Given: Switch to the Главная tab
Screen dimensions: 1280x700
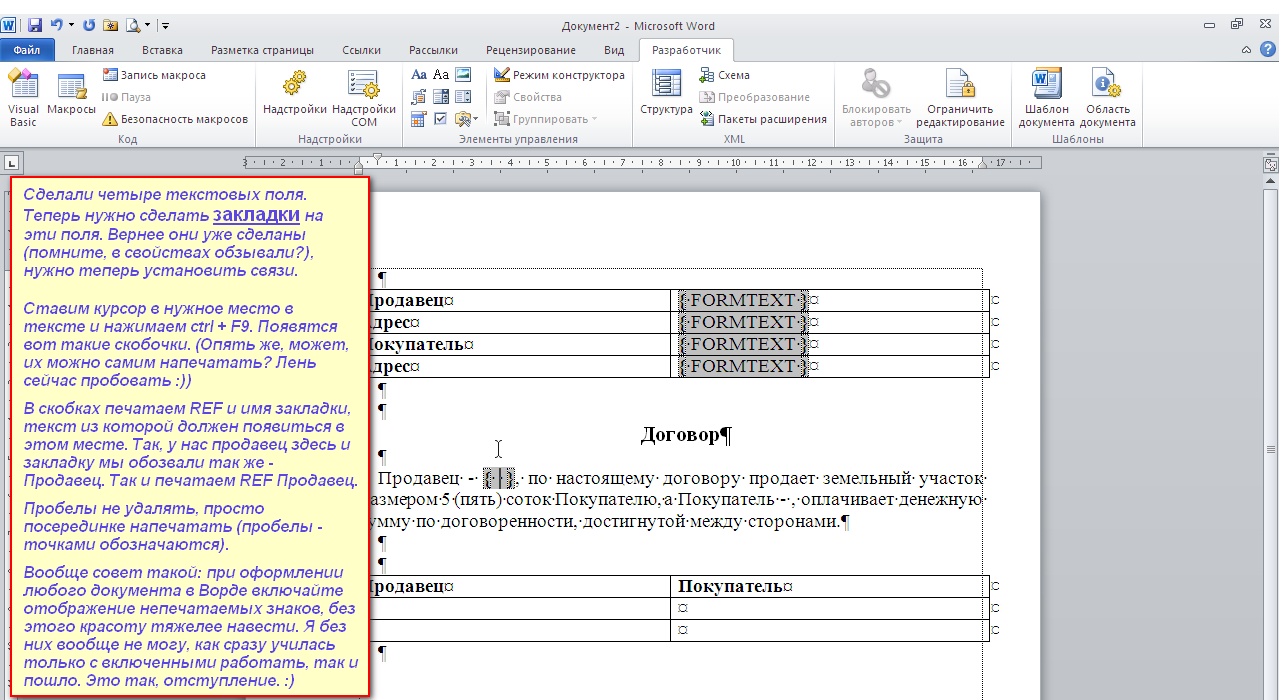Looking at the screenshot, I should click(93, 50).
